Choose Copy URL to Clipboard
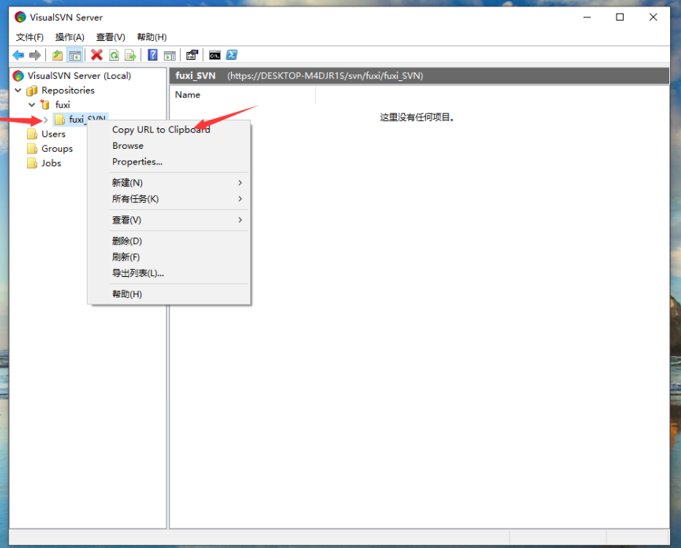Image resolution: width=681 pixels, height=548 pixels. click(x=169, y=129)
